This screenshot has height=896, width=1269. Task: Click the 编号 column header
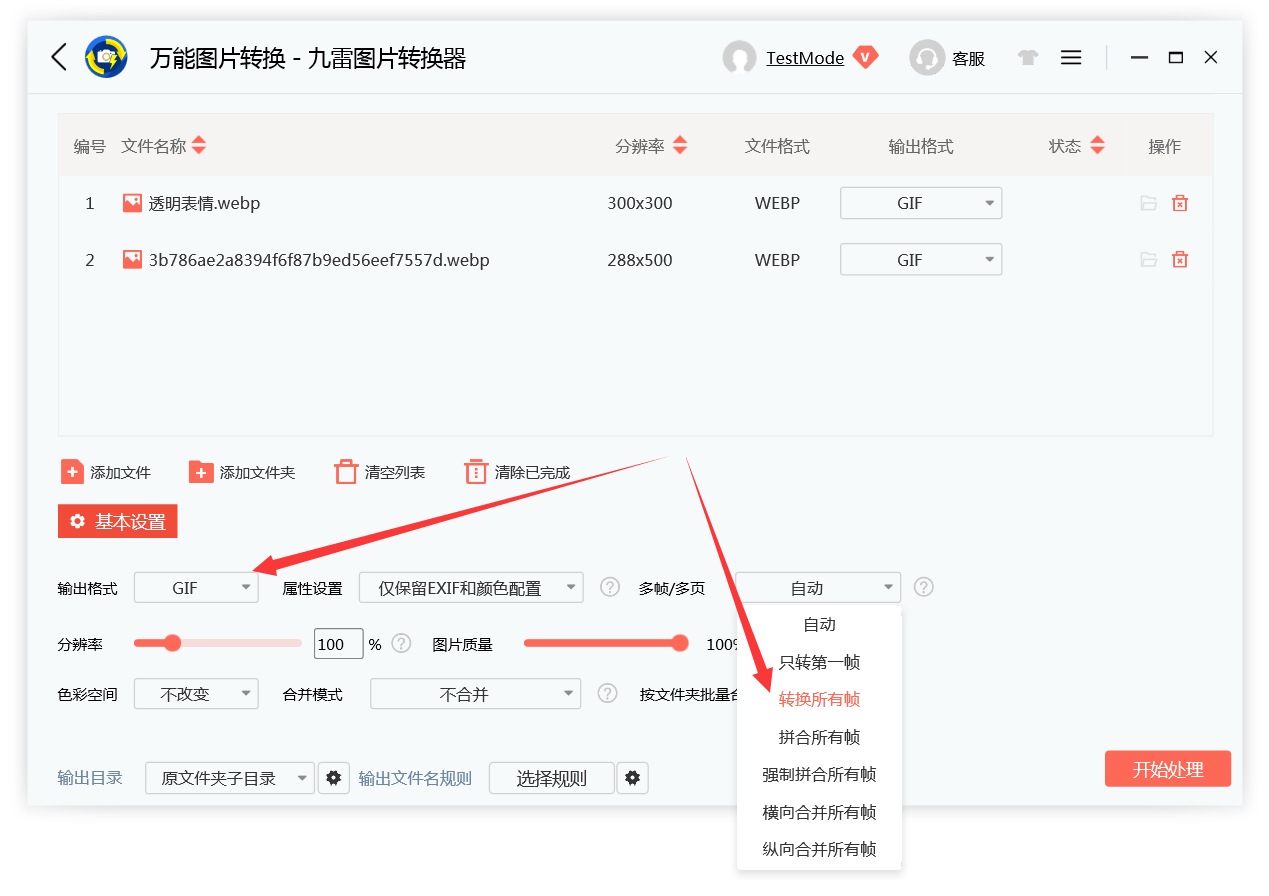point(90,147)
